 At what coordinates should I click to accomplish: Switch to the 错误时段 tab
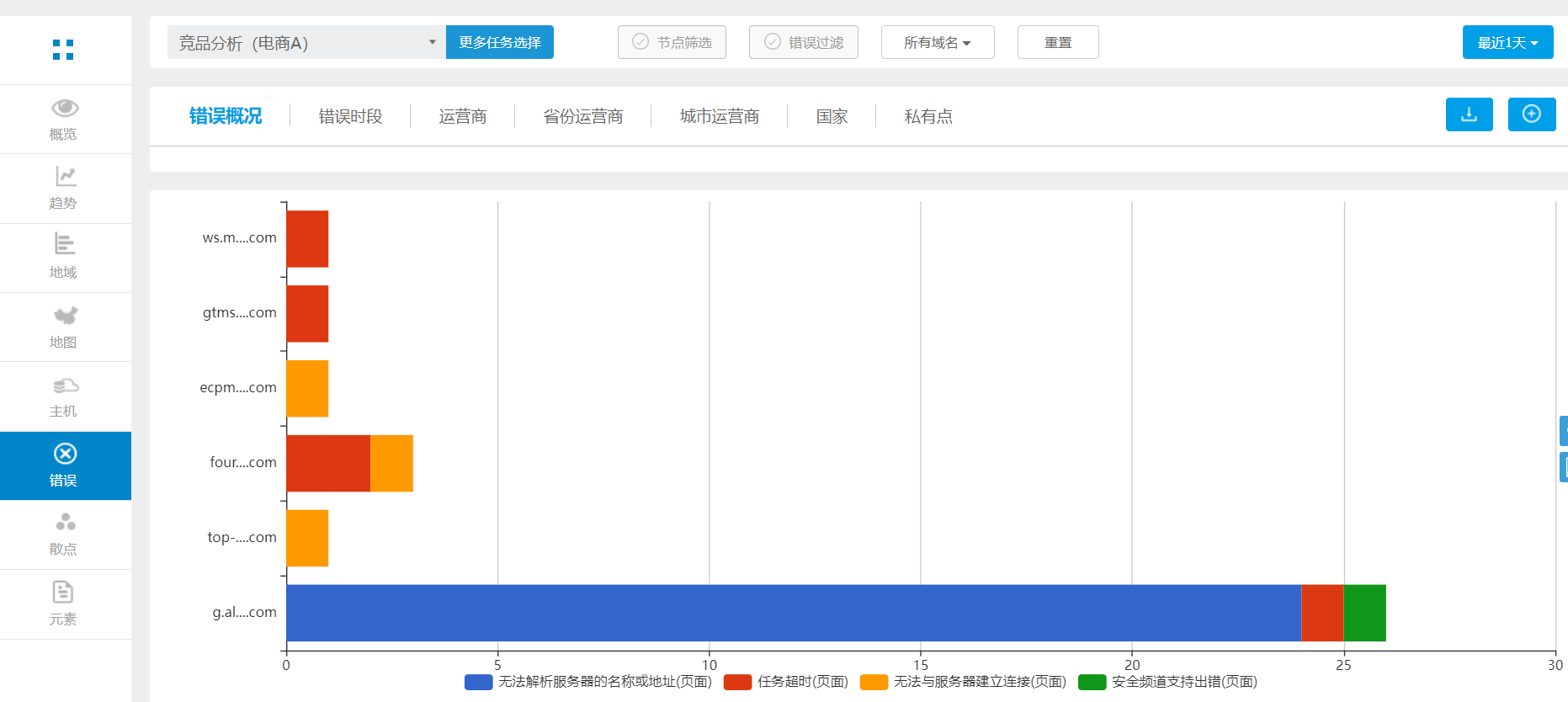[350, 116]
